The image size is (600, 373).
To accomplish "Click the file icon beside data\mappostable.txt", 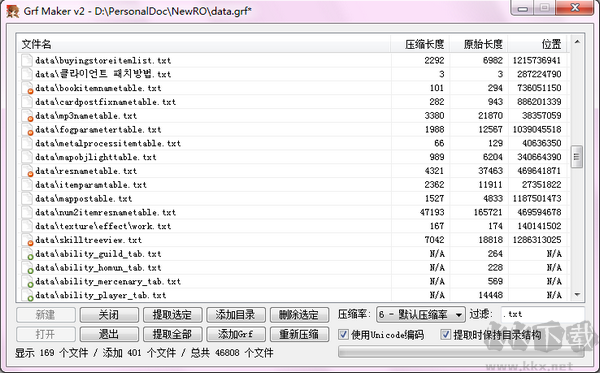I will [27, 198].
